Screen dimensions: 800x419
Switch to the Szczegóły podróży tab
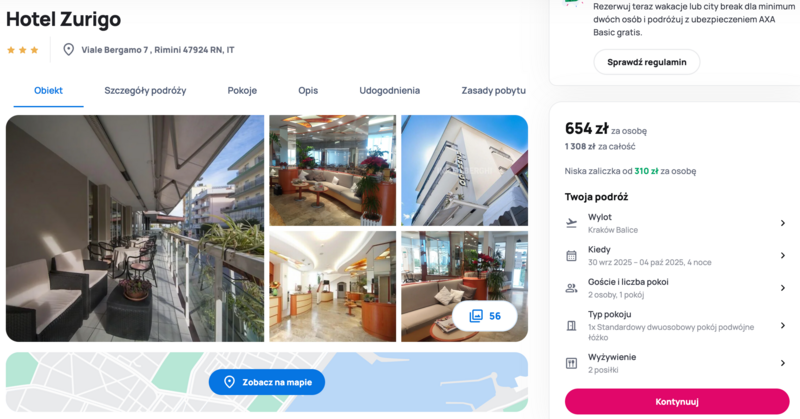coord(145,90)
